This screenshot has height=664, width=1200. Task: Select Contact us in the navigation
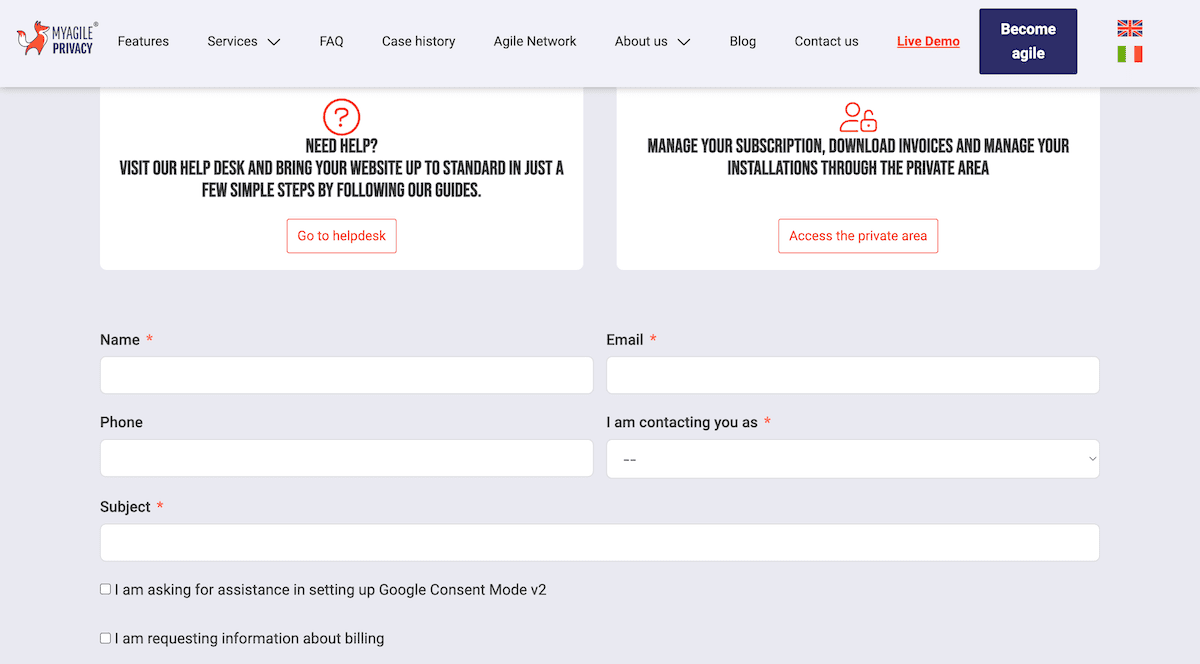[x=826, y=41]
